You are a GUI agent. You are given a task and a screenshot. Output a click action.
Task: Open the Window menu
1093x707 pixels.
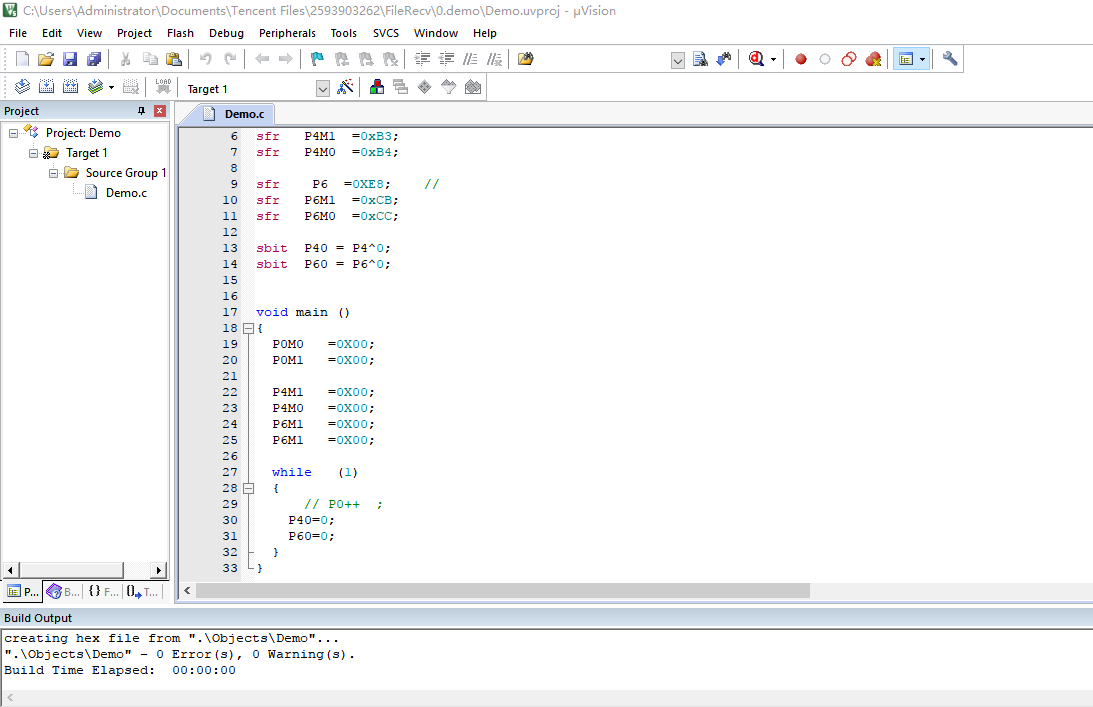click(x=436, y=33)
